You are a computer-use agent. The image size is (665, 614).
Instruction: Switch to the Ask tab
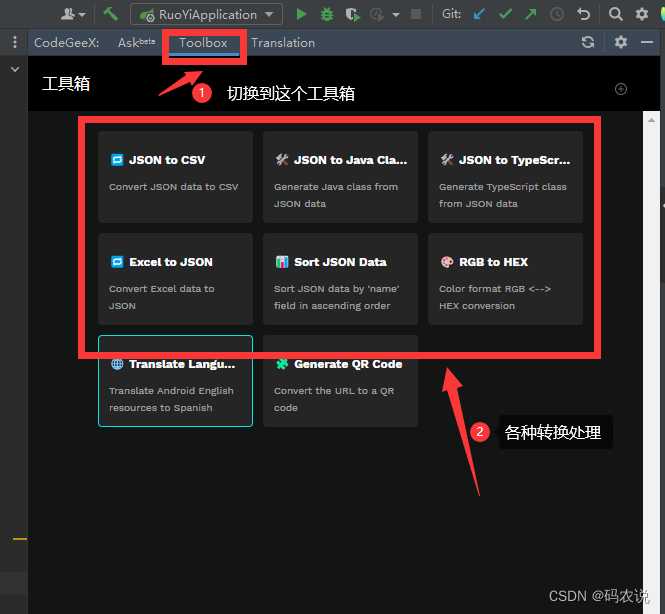pos(136,43)
